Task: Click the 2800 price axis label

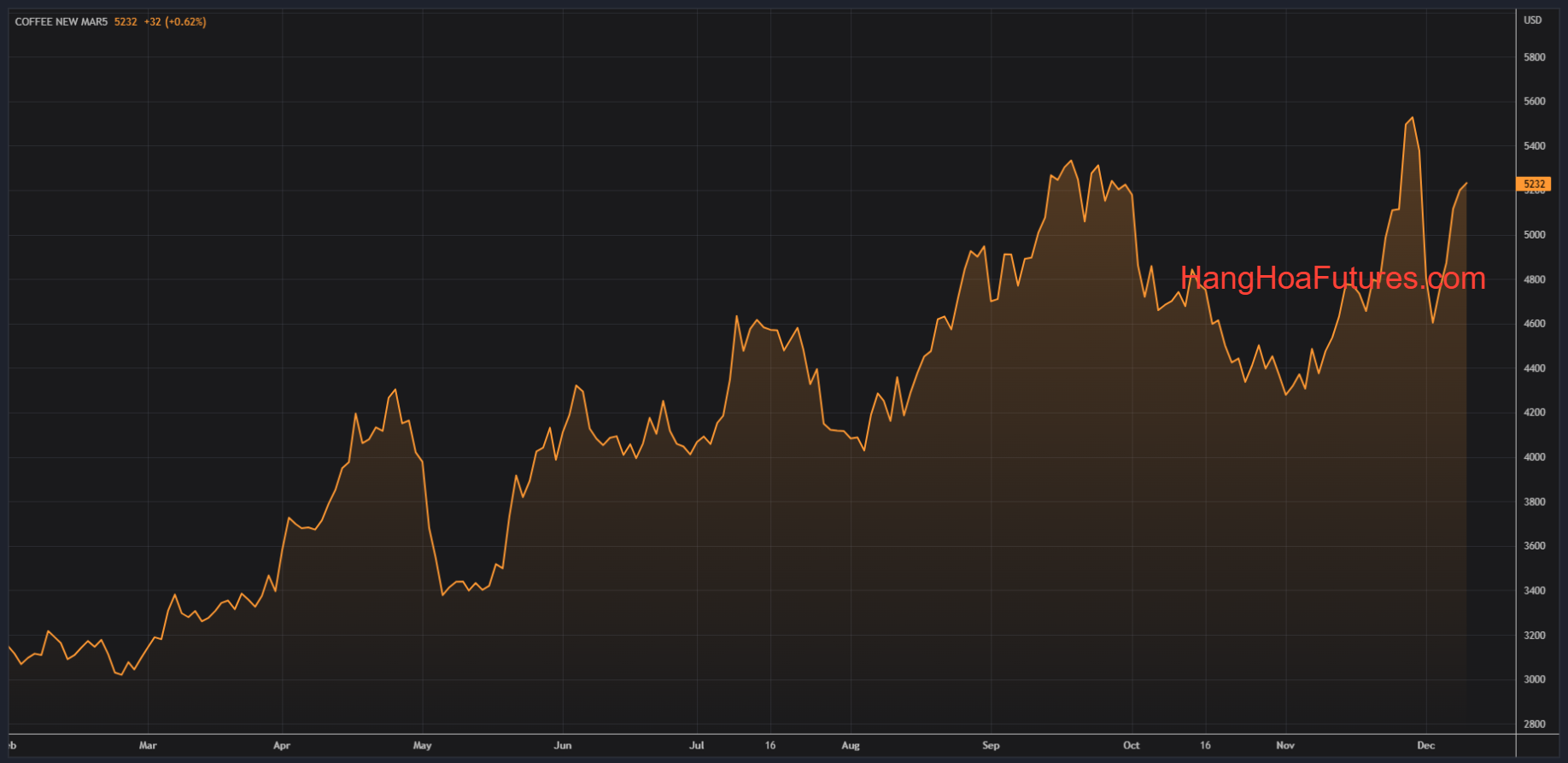Action: [1535, 724]
